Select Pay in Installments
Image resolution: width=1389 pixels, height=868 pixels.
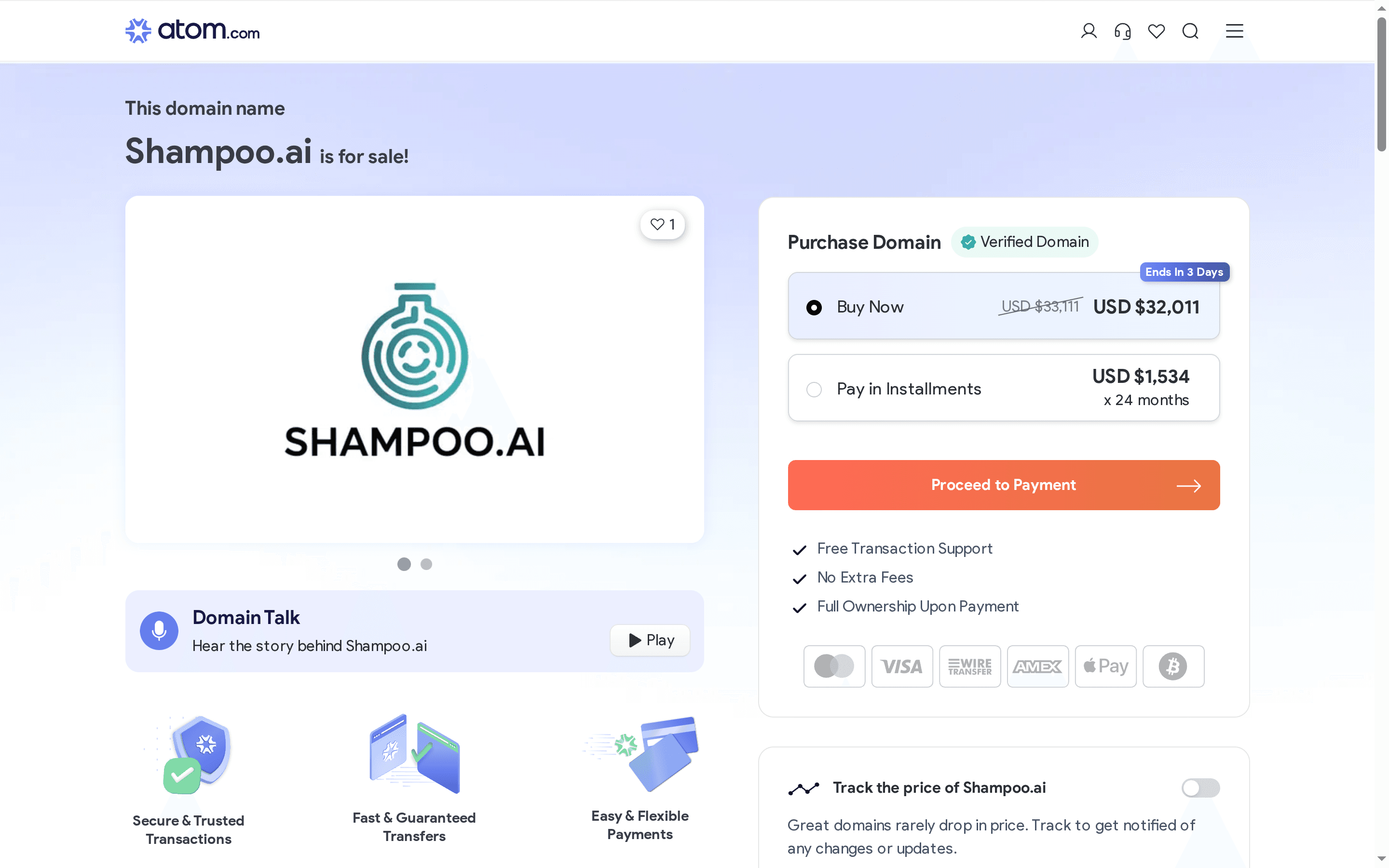point(813,389)
